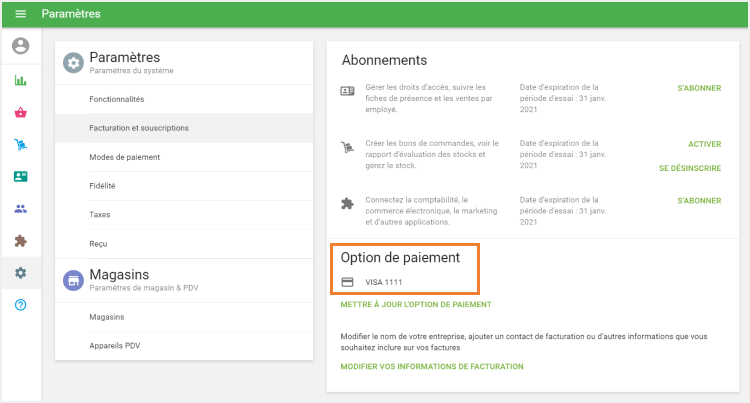Viewport: 750px width, 403px height.
Task: Click the trial expiry date in the inventory row
Action: [563, 154]
